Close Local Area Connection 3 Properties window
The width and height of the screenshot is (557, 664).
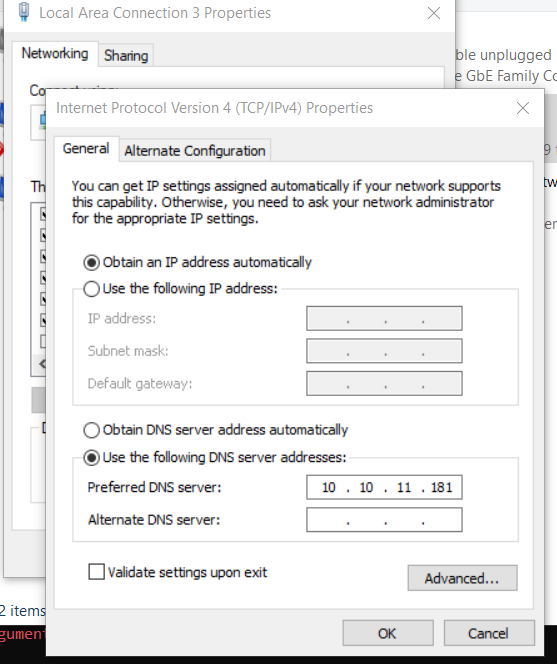click(x=434, y=13)
